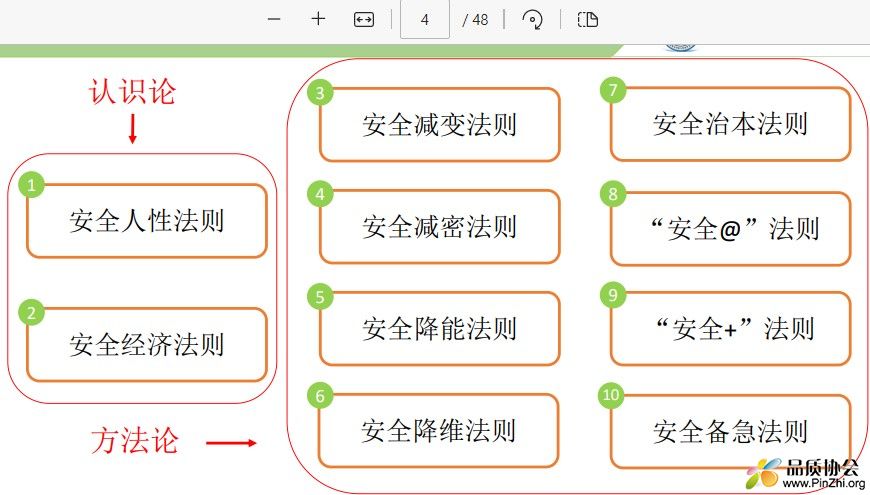Click the box 安全降能法则
870x495 pixels.
(x=439, y=329)
